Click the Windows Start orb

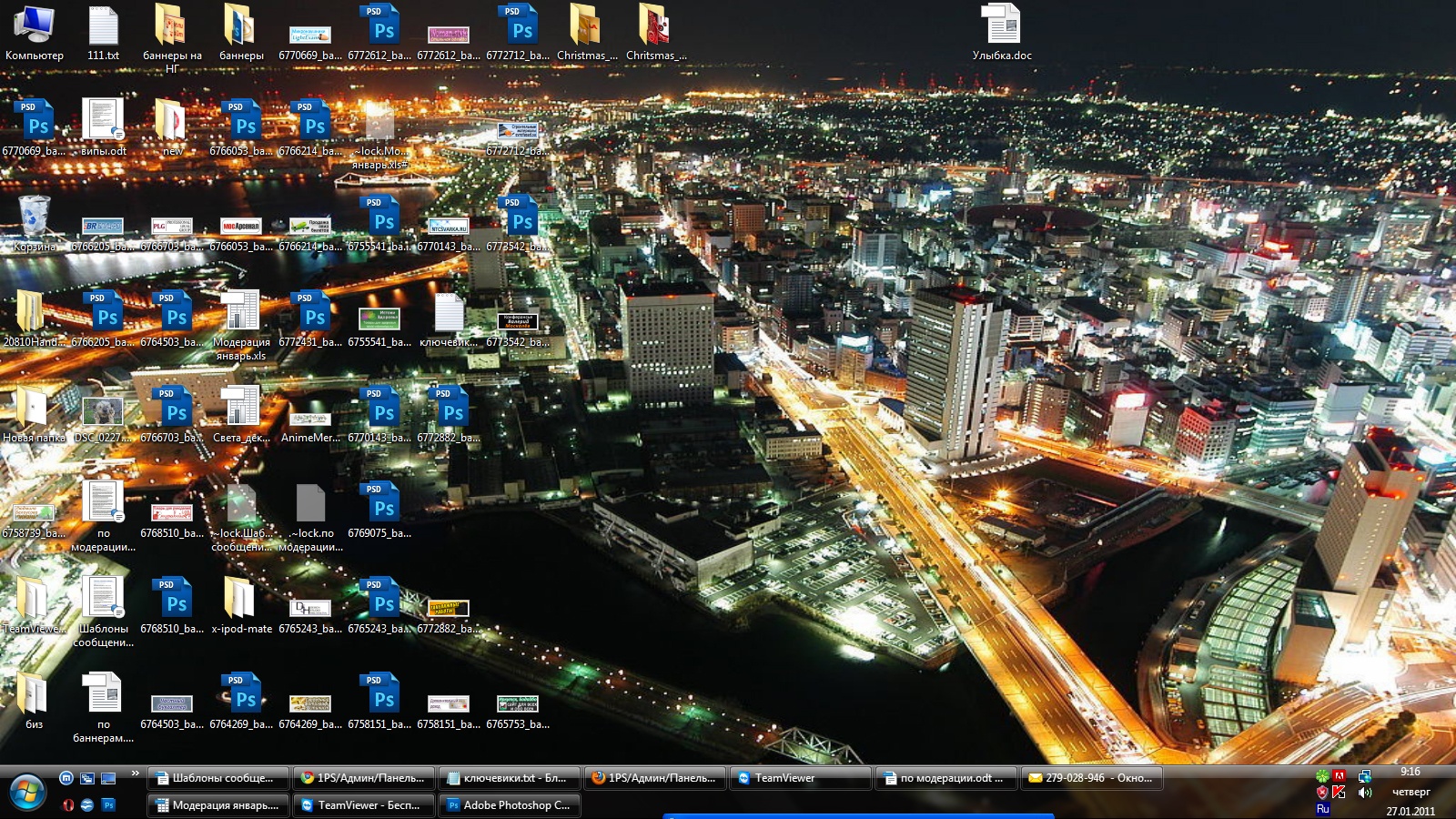27,792
